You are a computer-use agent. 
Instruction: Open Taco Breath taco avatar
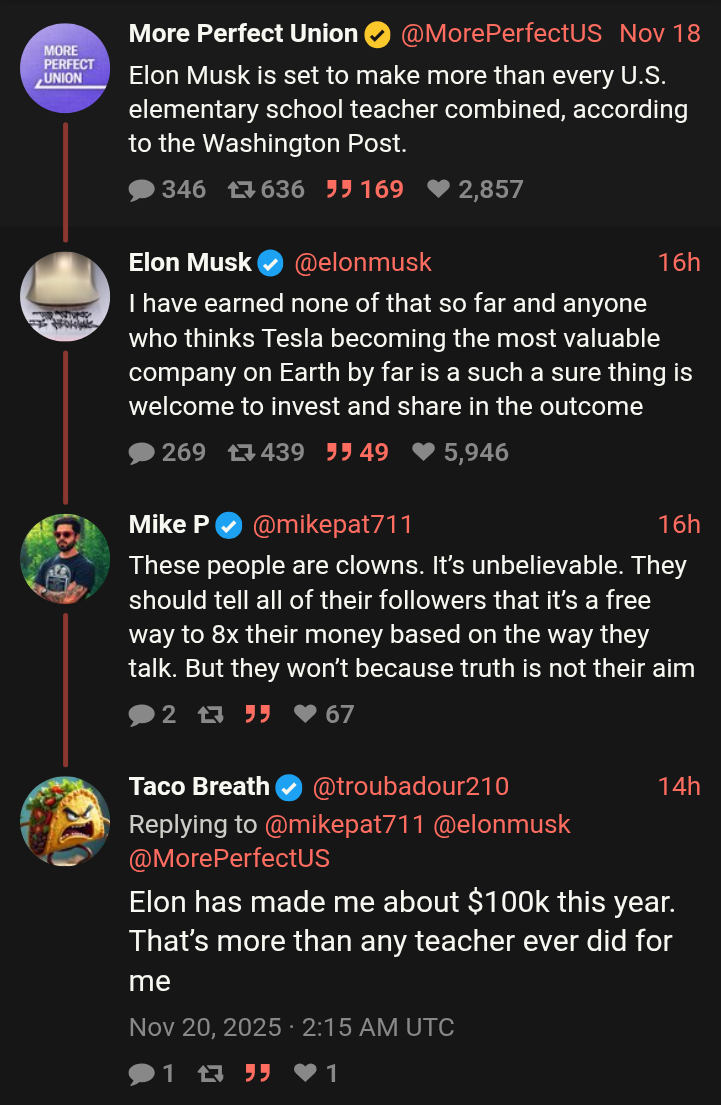65,822
